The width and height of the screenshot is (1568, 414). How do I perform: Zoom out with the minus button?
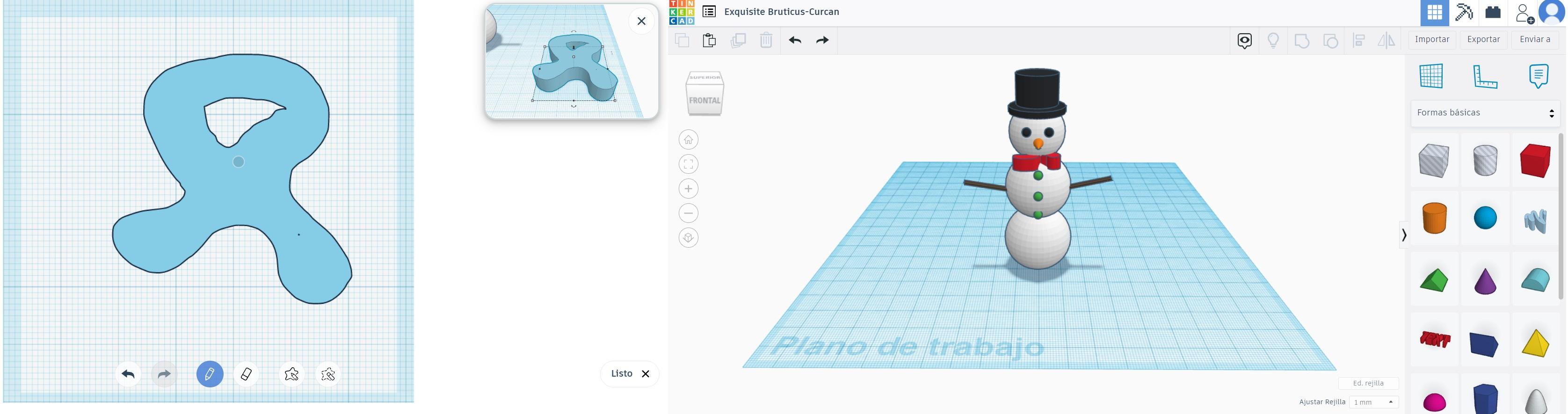point(689,214)
